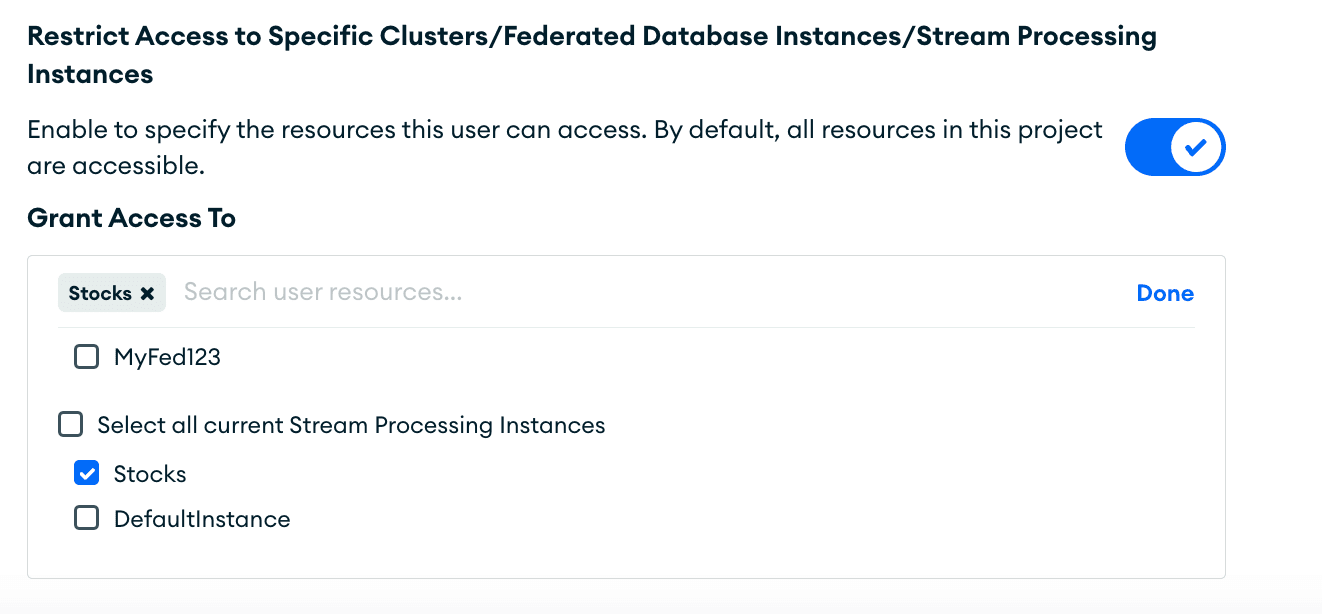Screen dimensions: 1322x614
Task: Check the MyFed123 checkbox
Action: [x=87, y=357]
